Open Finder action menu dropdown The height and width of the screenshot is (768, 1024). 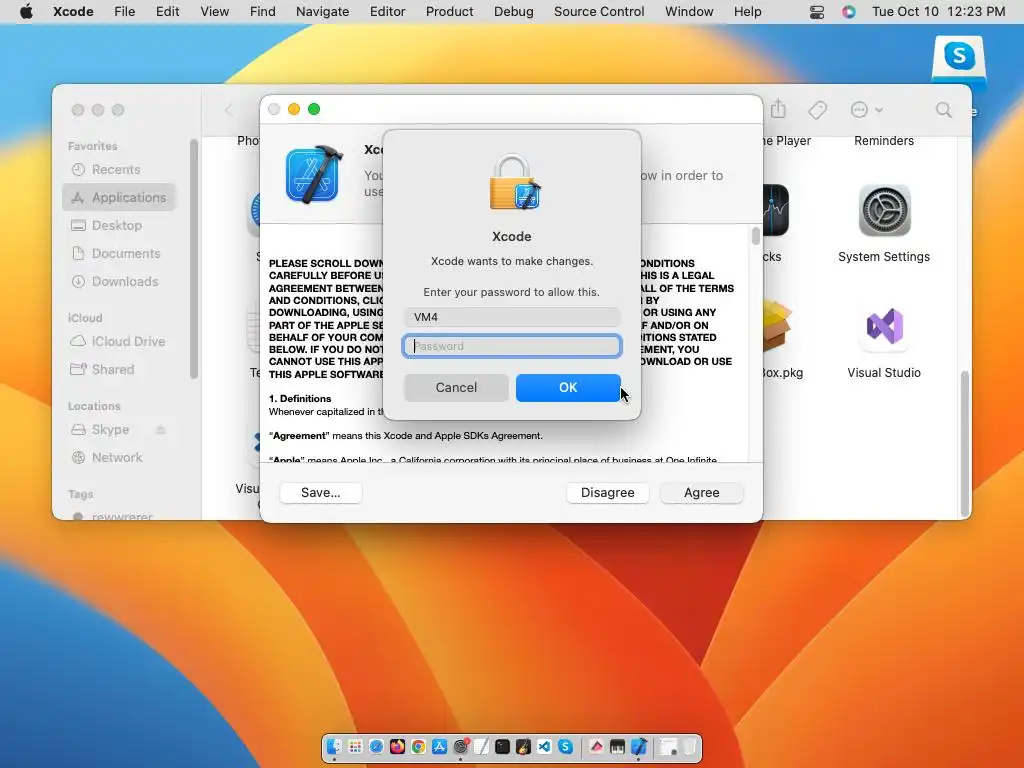[x=866, y=110]
